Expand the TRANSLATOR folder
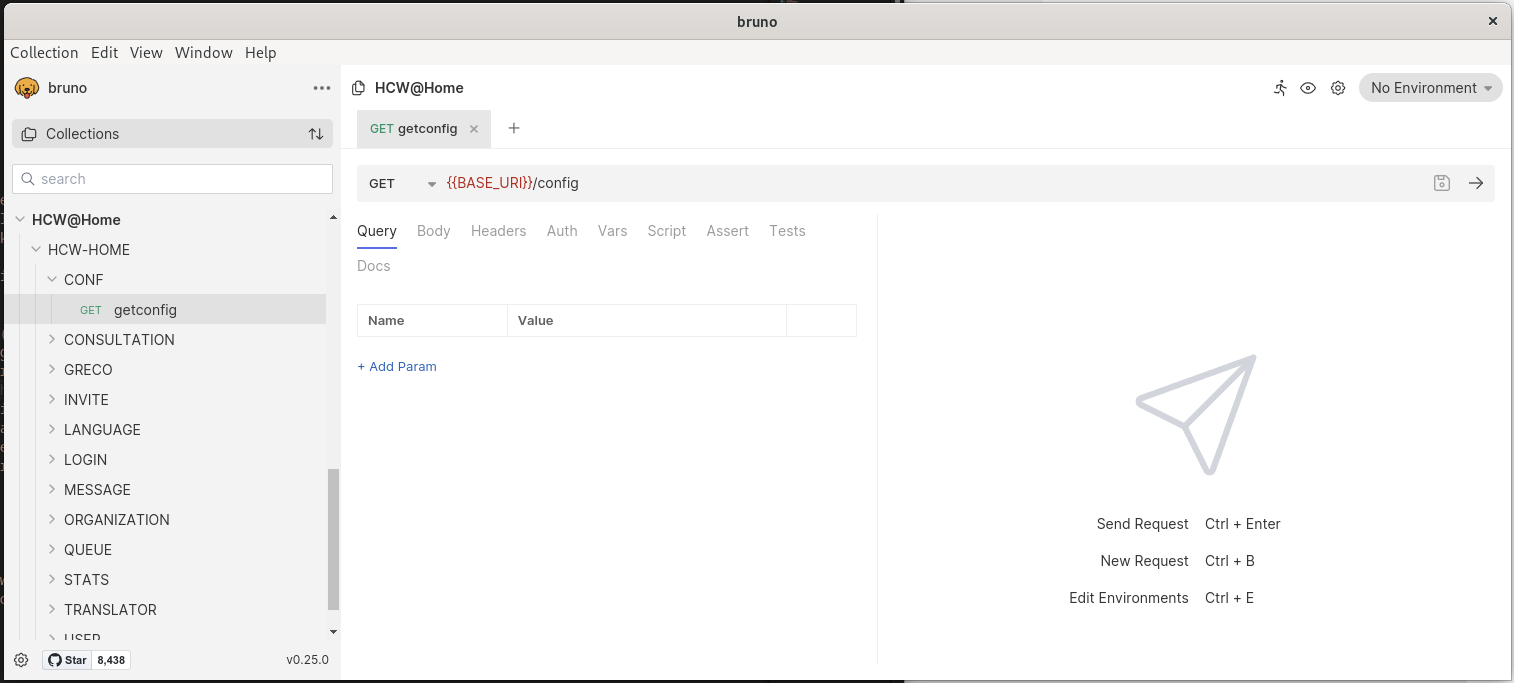The width and height of the screenshot is (1514, 683). (x=52, y=610)
